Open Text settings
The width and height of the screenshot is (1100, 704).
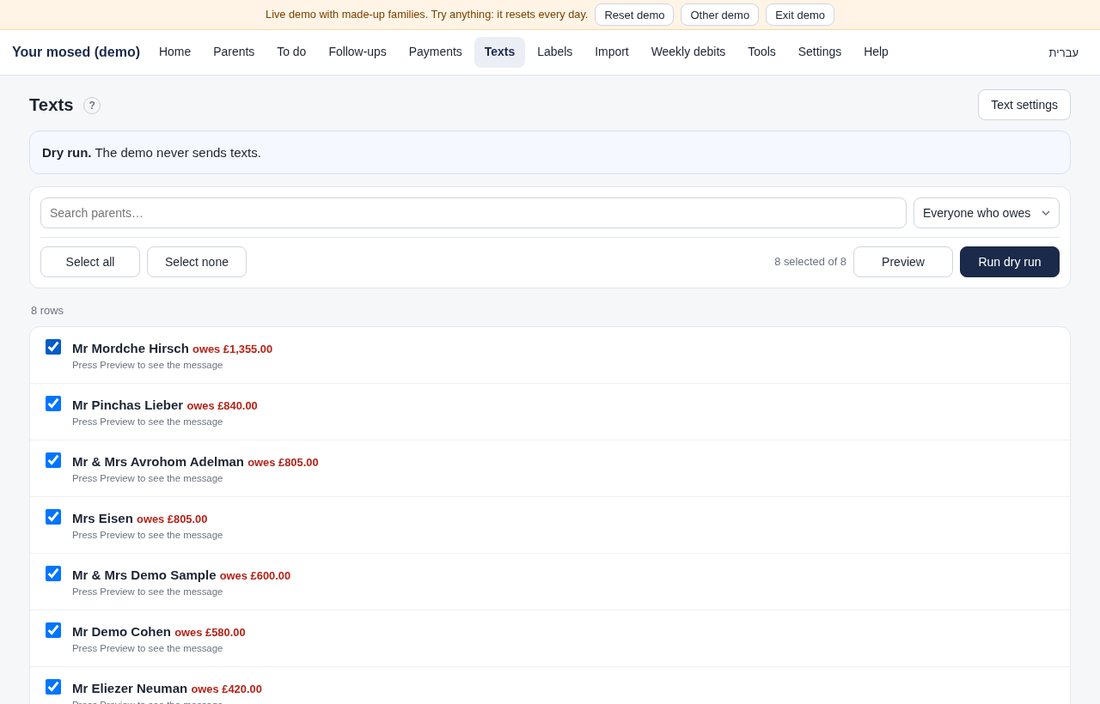click(1024, 104)
